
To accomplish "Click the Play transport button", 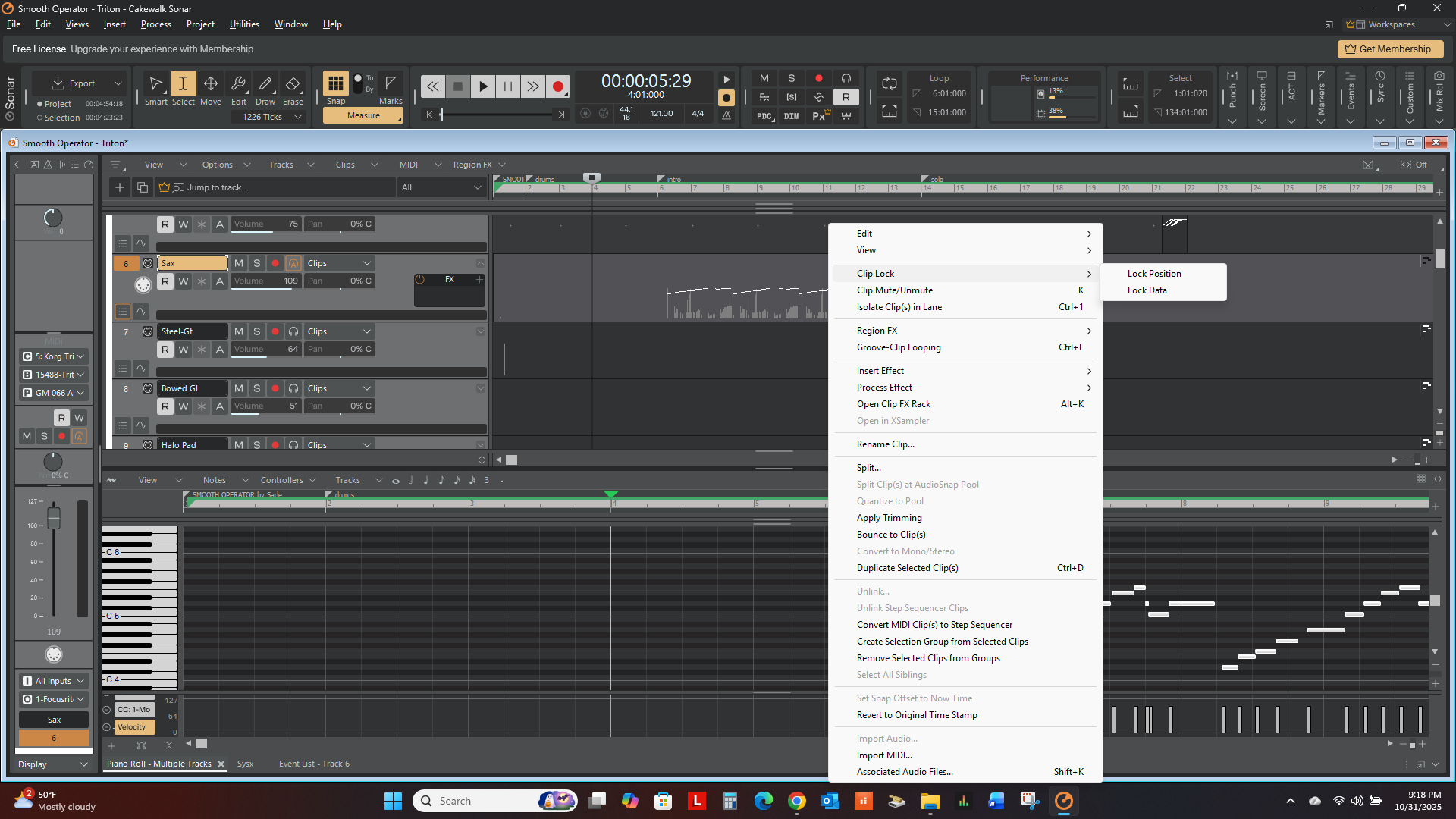I will (x=483, y=86).
